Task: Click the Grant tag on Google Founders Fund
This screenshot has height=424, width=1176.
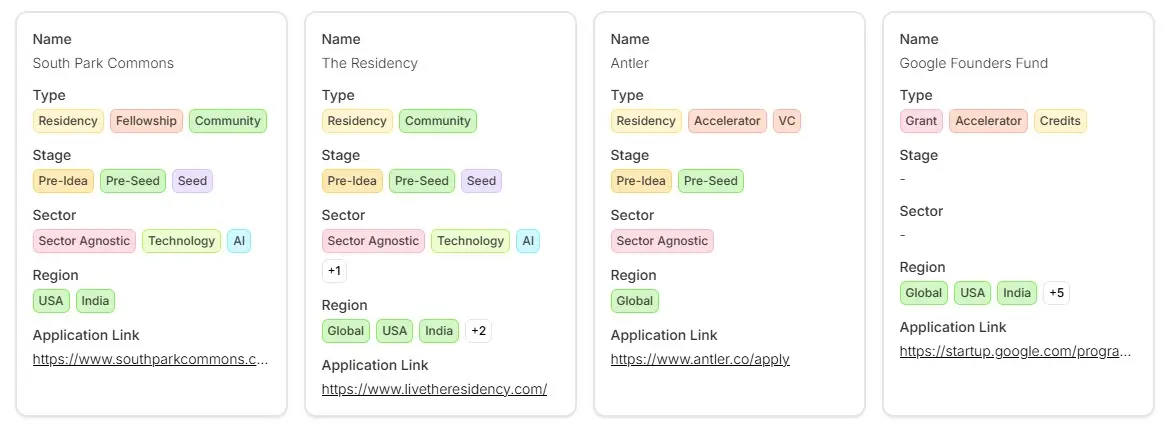Action: pyautogui.click(x=921, y=121)
